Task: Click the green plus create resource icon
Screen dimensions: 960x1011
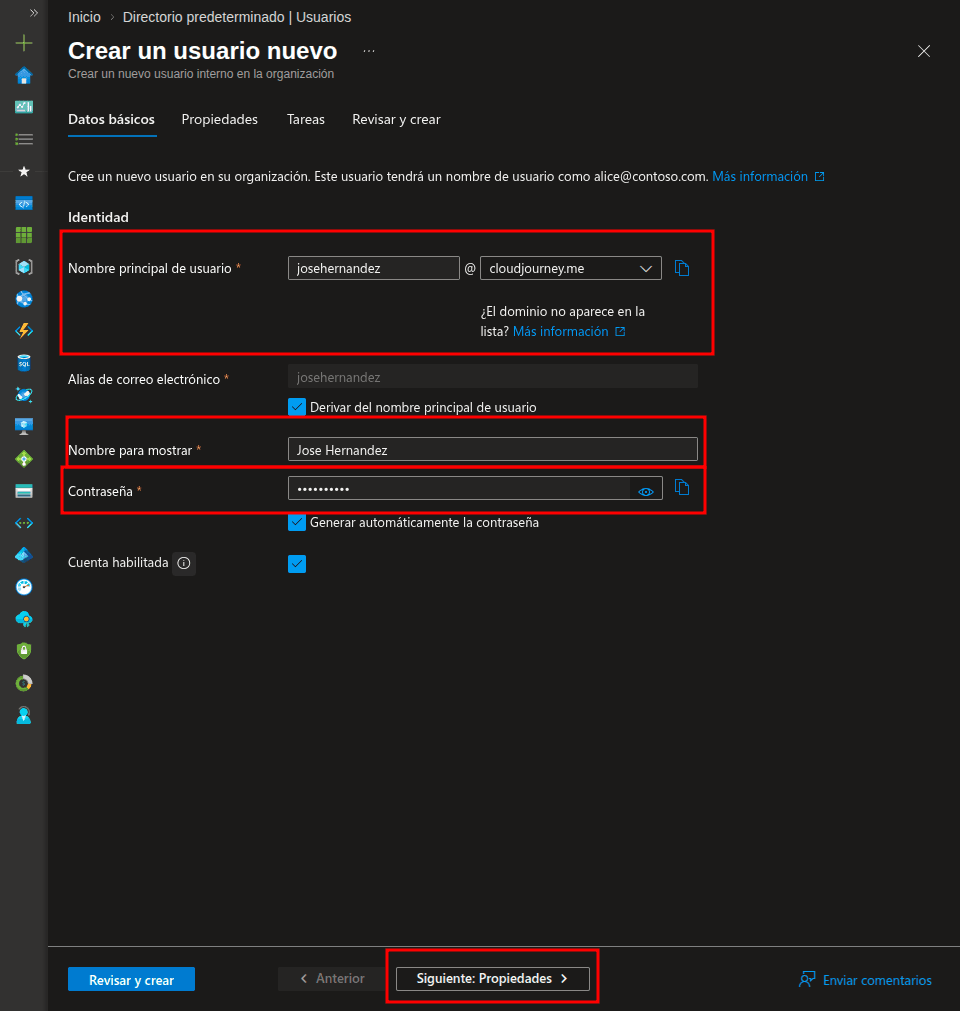Action: tap(24, 43)
